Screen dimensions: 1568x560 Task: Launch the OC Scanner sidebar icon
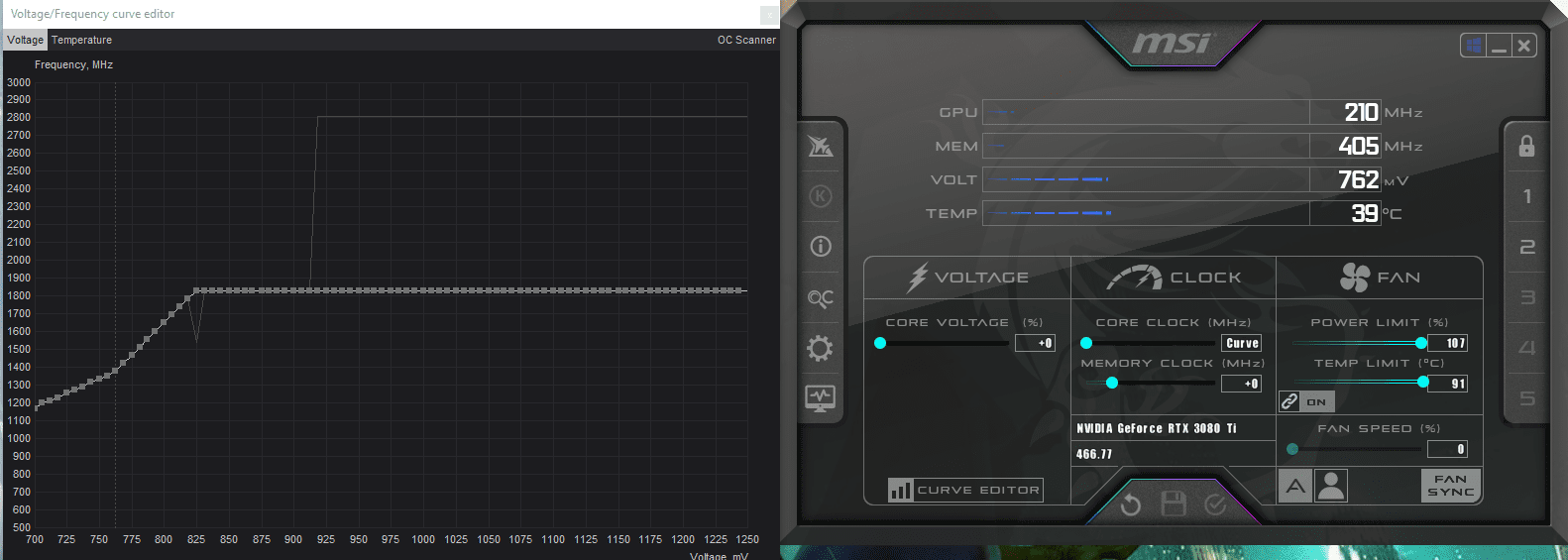tap(821, 297)
